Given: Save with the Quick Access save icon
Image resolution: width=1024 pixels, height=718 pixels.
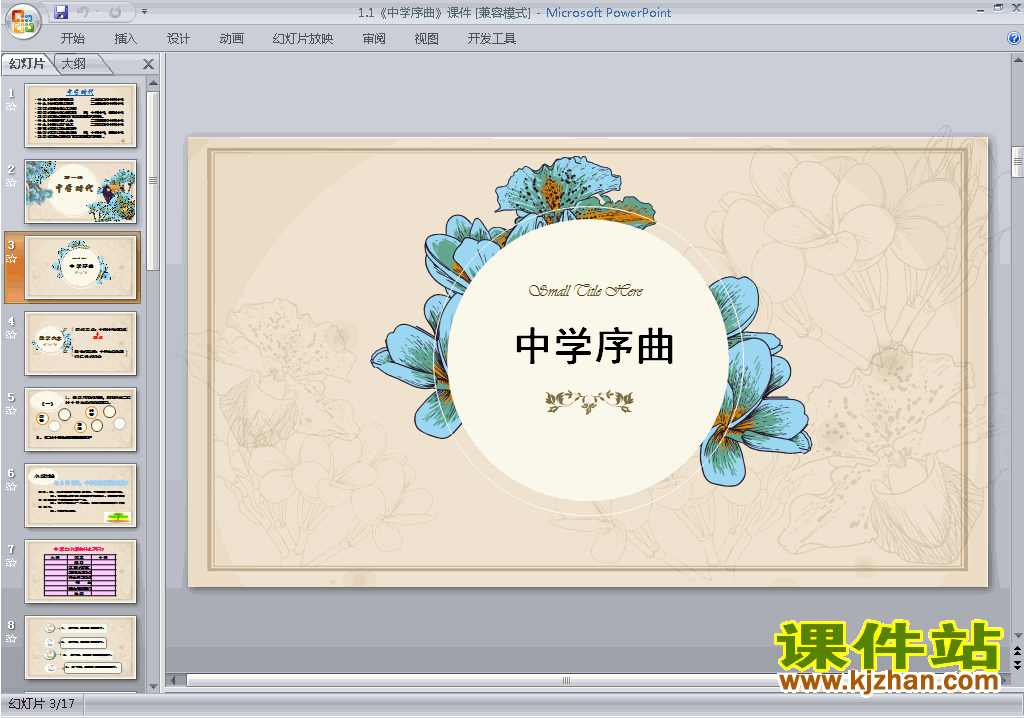Looking at the screenshot, I should click(x=61, y=12).
